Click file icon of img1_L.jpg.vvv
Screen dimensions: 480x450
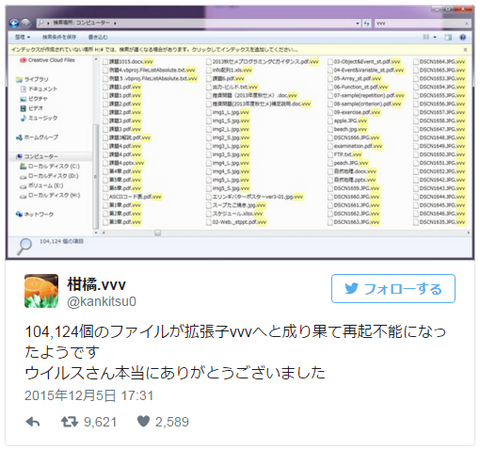pyautogui.click(x=209, y=112)
